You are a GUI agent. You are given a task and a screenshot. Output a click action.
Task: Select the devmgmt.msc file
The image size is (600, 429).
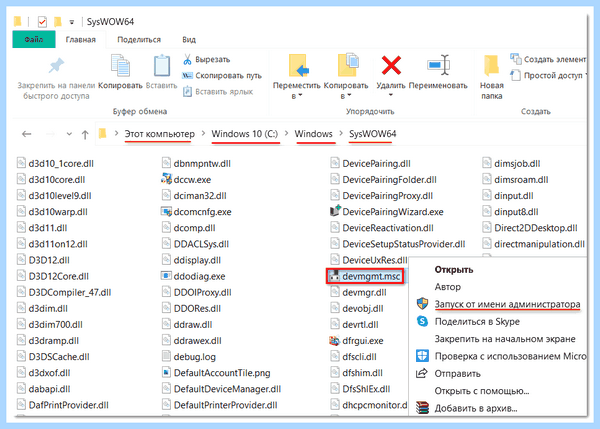365,276
